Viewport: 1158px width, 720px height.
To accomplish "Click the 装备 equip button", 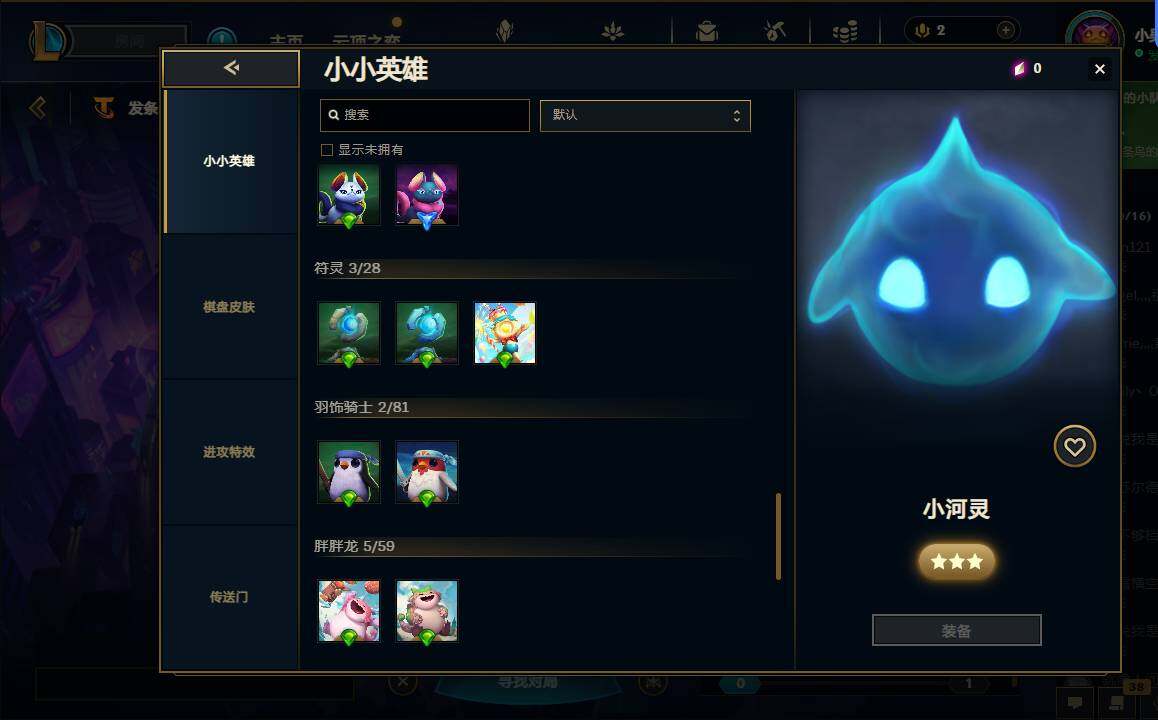I will coord(956,631).
